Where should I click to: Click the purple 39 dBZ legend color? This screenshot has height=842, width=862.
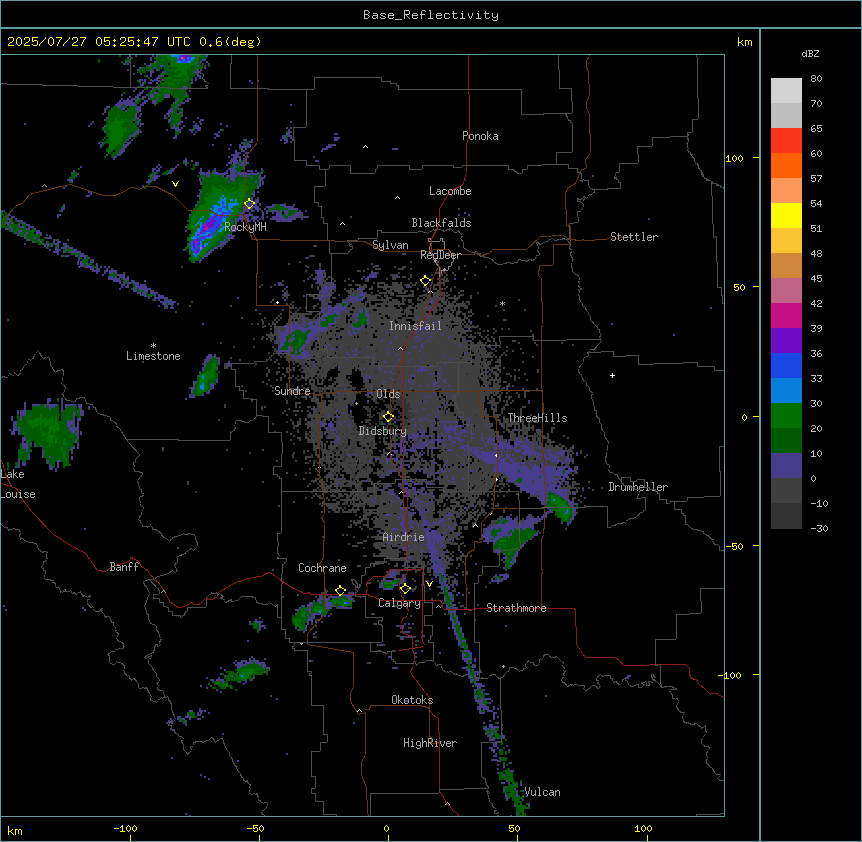[786, 341]
